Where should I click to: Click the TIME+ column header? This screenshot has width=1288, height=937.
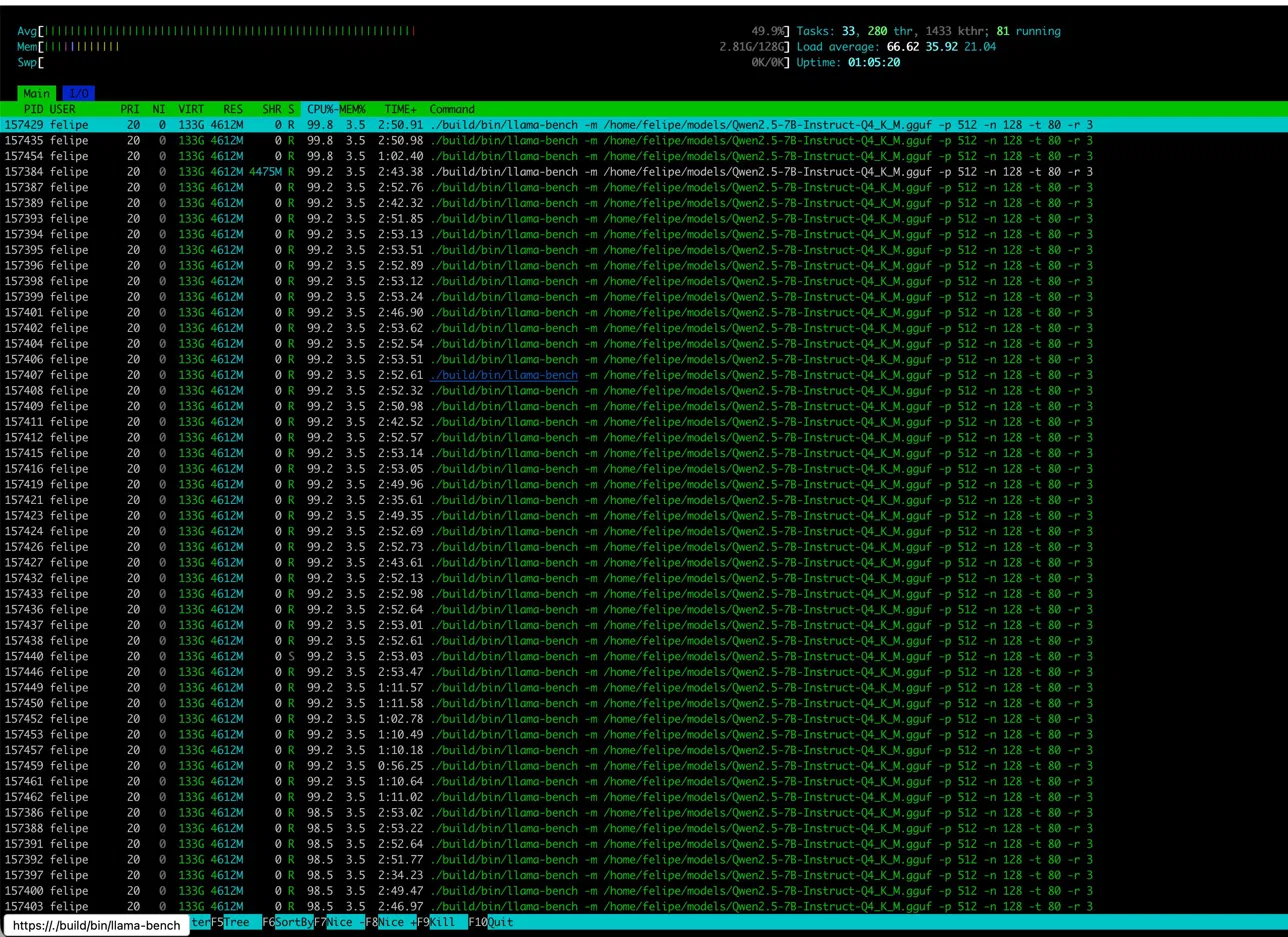pos(400,109)
